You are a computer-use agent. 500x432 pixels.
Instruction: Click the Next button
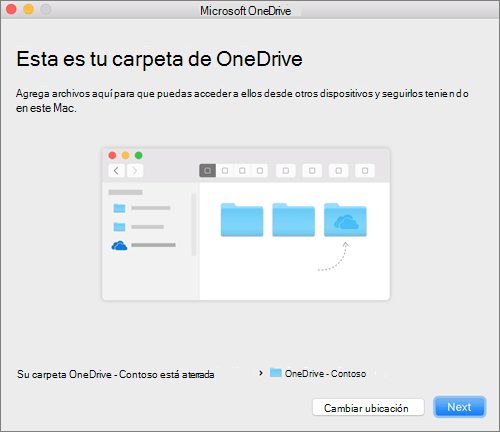460,407
